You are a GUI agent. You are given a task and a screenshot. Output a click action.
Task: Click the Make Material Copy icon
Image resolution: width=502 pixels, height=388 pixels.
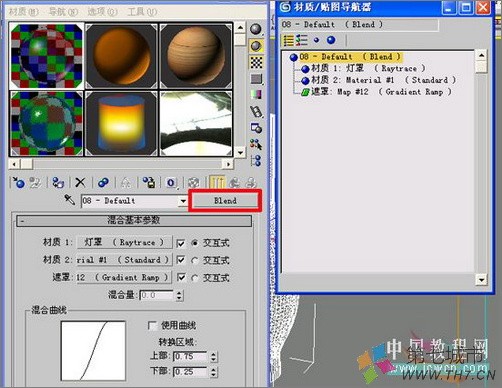[x=103, y=182]
